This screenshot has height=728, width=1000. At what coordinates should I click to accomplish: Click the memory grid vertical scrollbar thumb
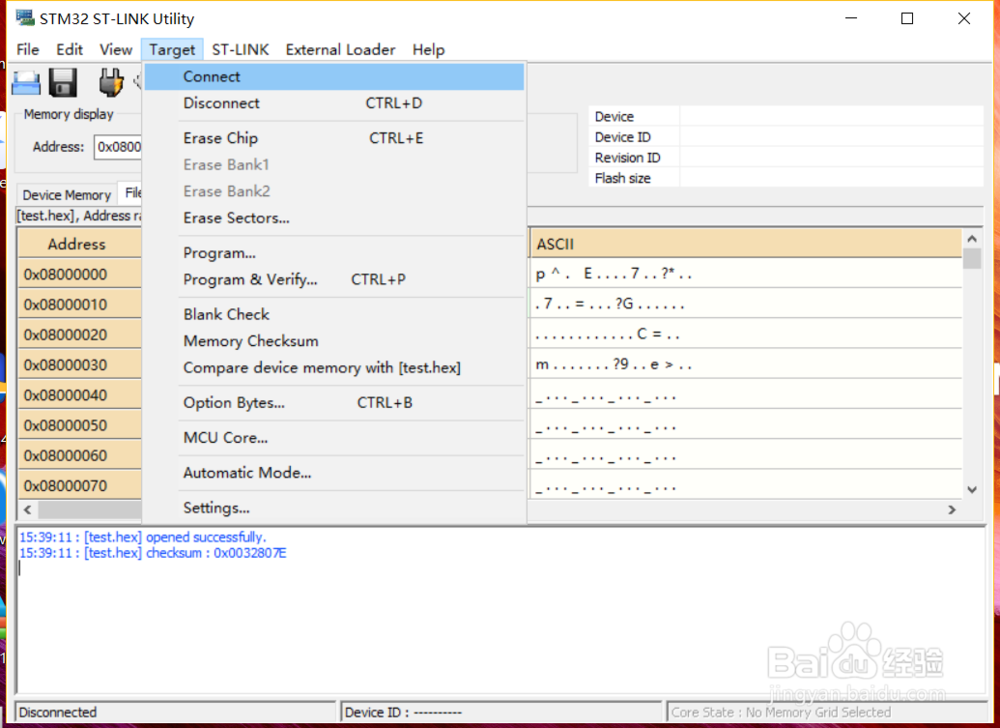tap(971, 259)
